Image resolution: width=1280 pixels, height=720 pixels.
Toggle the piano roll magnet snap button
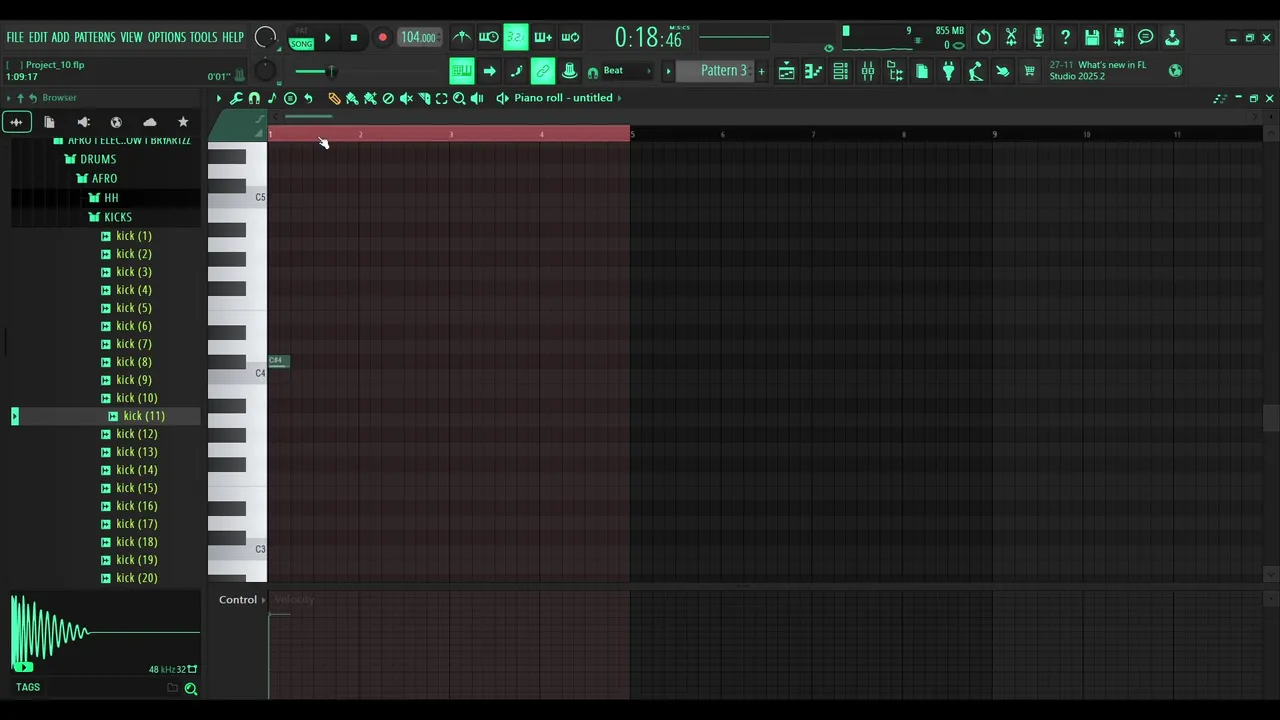pos(254,98)
